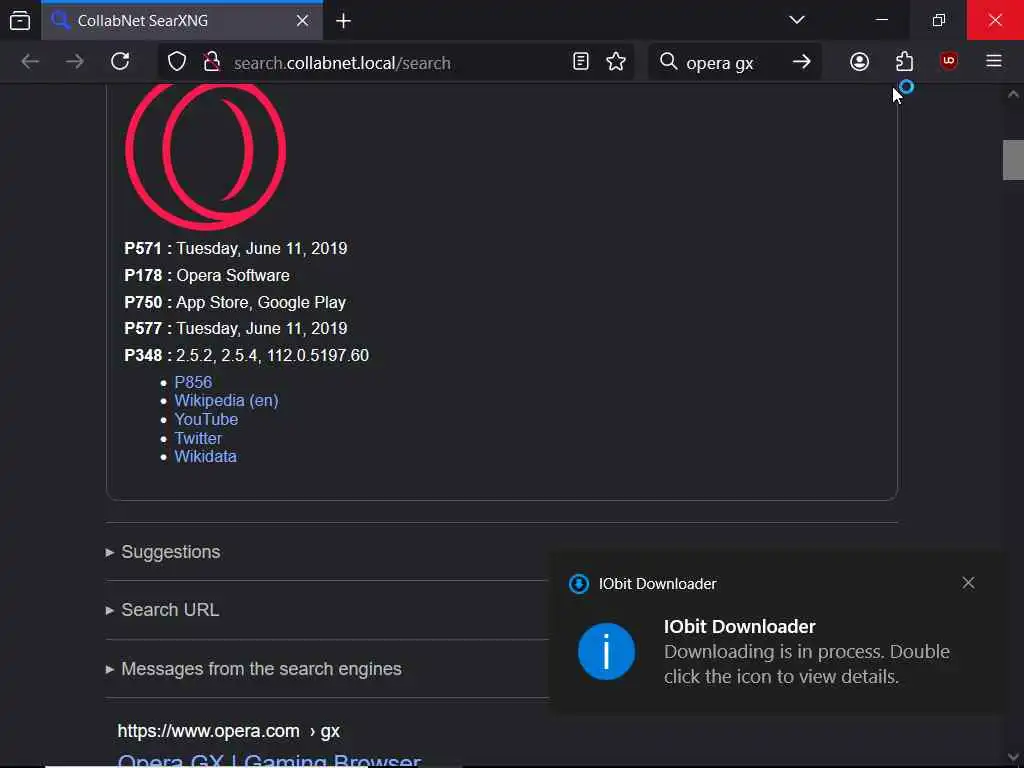The width and height of the screenshot is (1024, 768).
Task: Open the insecure connection padlock info
Action: [211, 62]
